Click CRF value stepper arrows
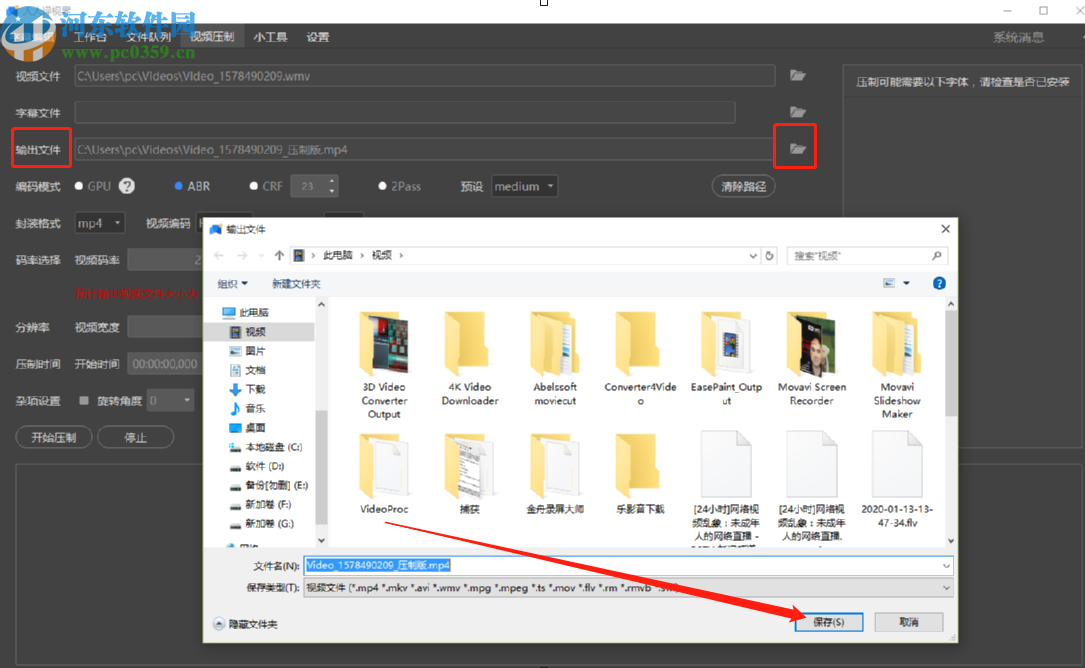 (332, 186)
